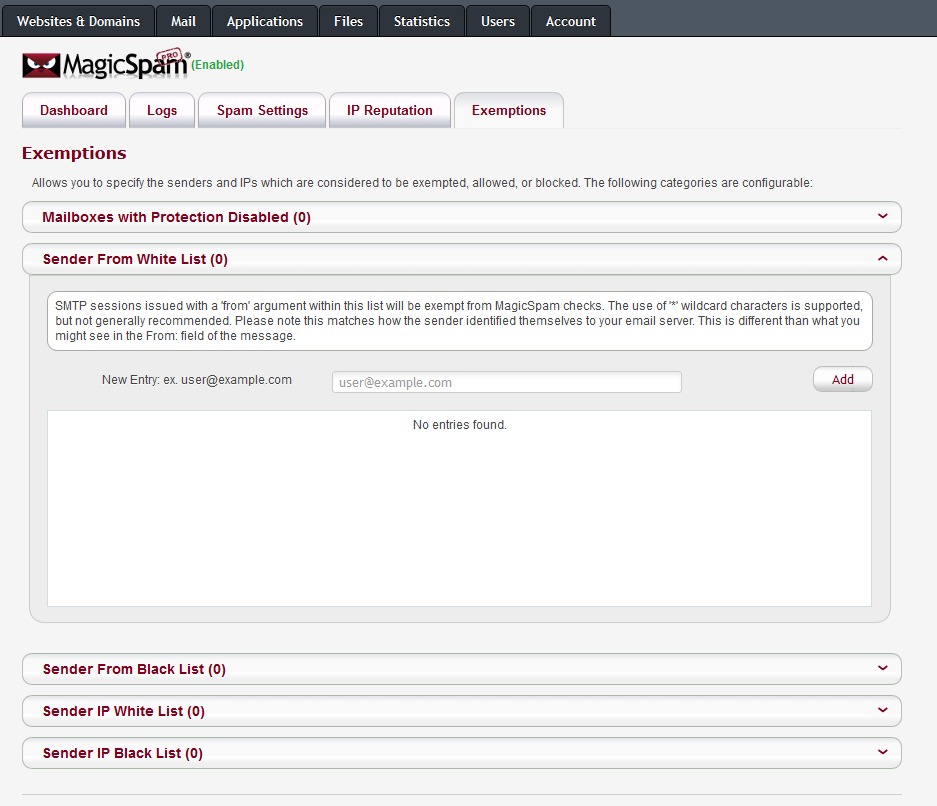Image resolution: width=937 pixels, height=806 pixels.
Task: Open the Mail tab
Action: click(183, 22)
